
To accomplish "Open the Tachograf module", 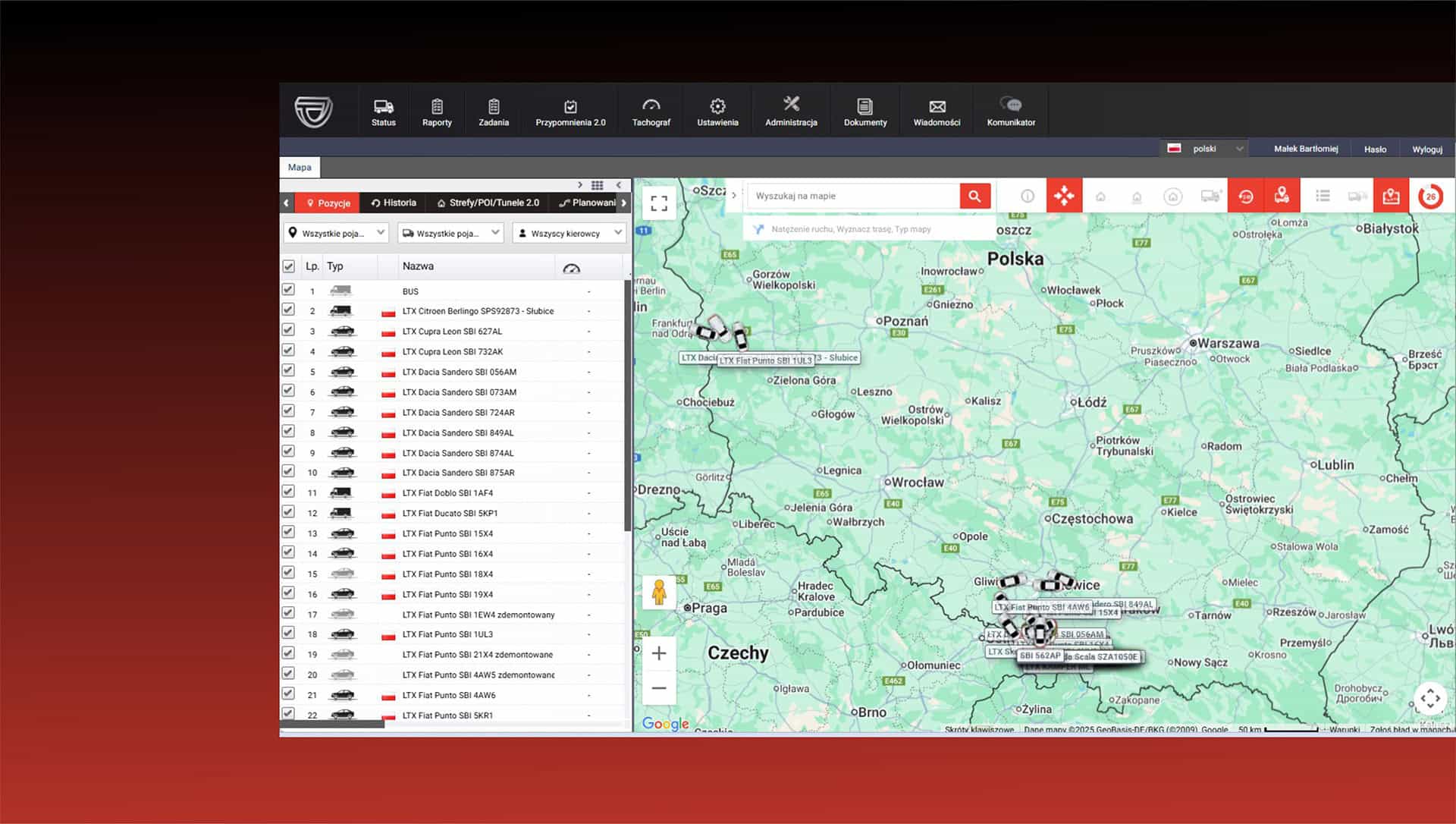I will 651,110.
